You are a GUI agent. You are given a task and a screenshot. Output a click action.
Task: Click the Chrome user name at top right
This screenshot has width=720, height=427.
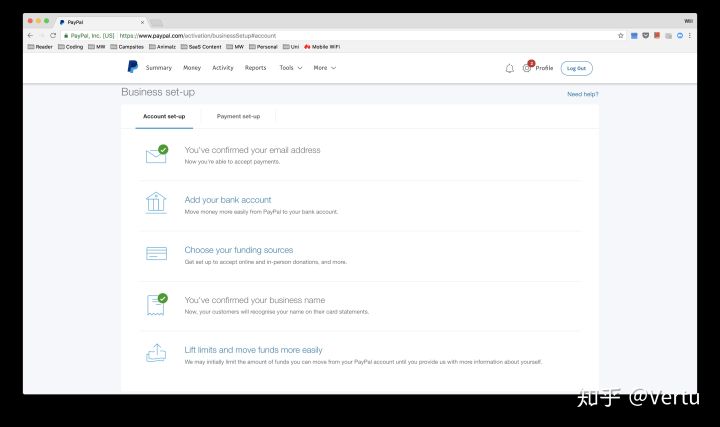pyautogui.click(x=688, y=21)
